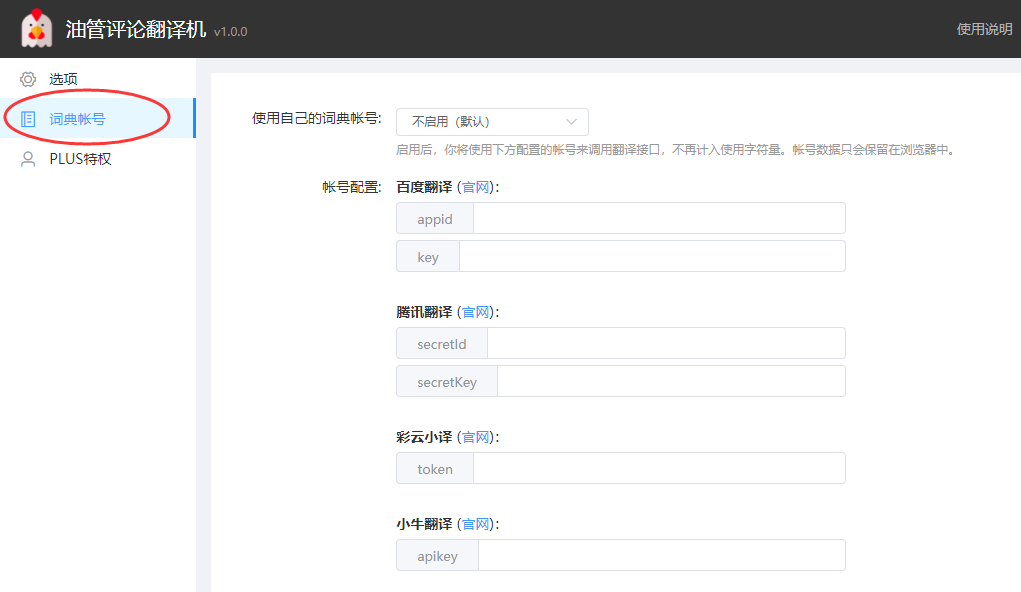This screenshot has width=1021, height=592.
Task: Open the PLUS特权 menu item
Action: (x=98, y=159)
